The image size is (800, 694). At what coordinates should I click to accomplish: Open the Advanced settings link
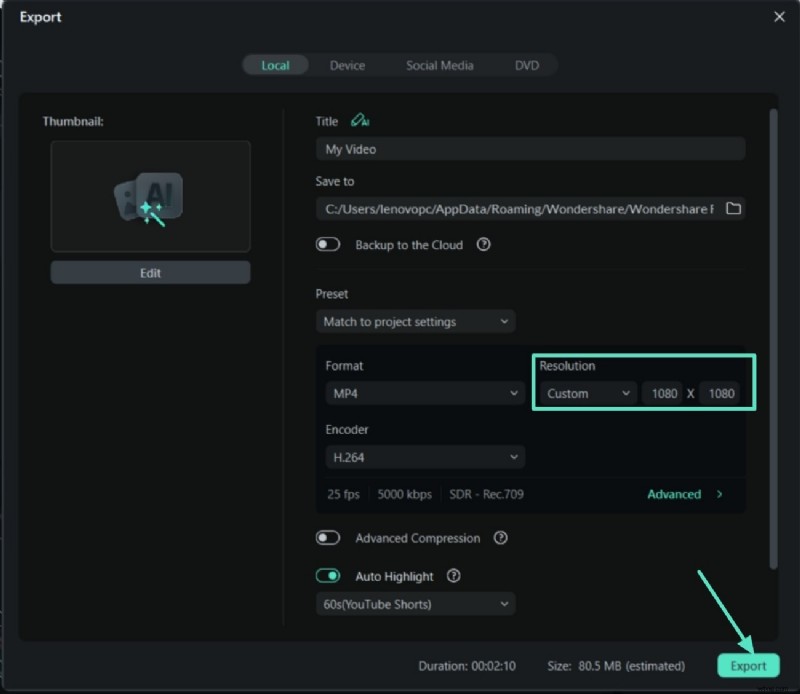(685, 494)
